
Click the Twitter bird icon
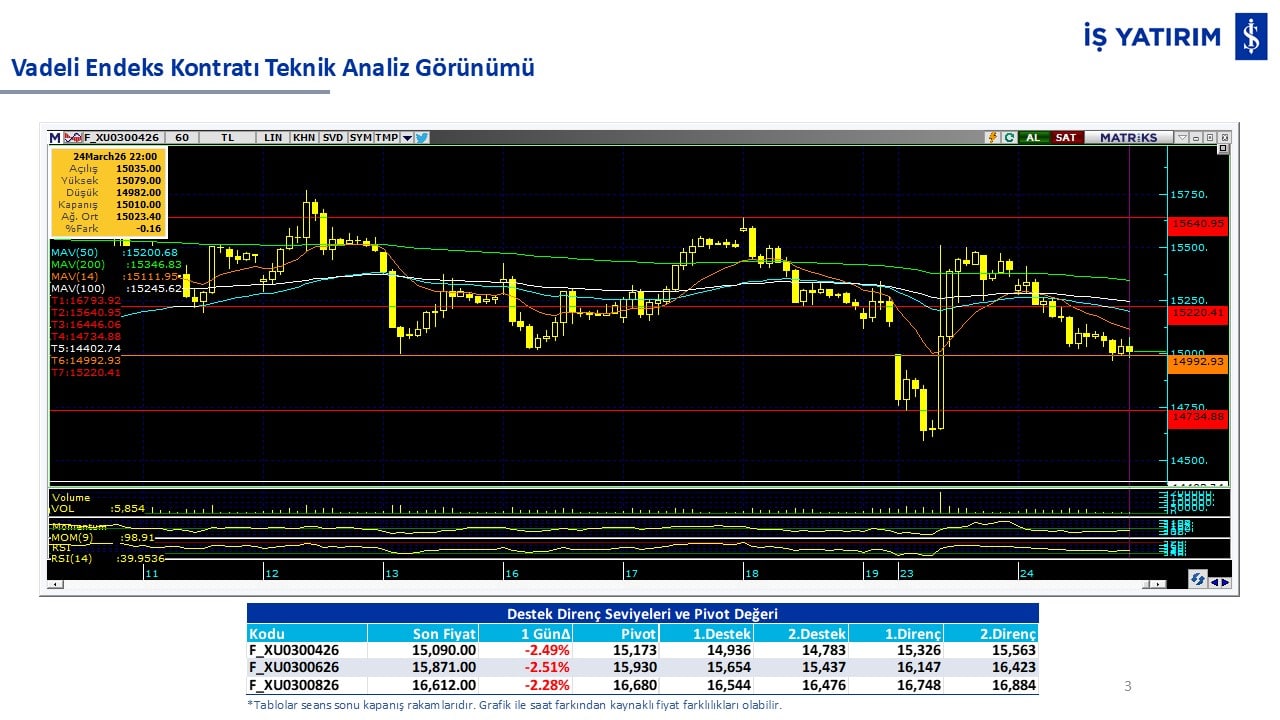point(422,138)
